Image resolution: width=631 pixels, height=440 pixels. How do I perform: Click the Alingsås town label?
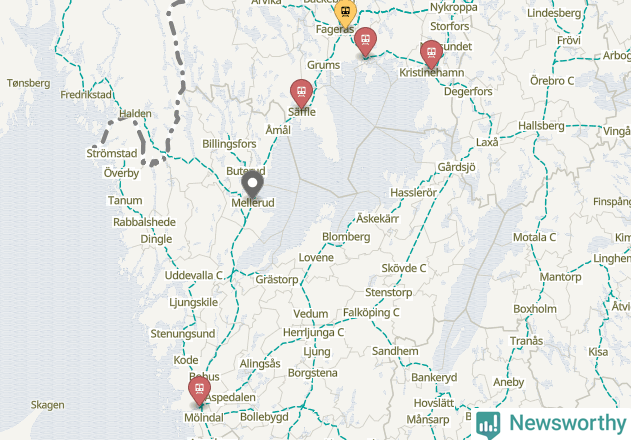click(x=260, y=364)
